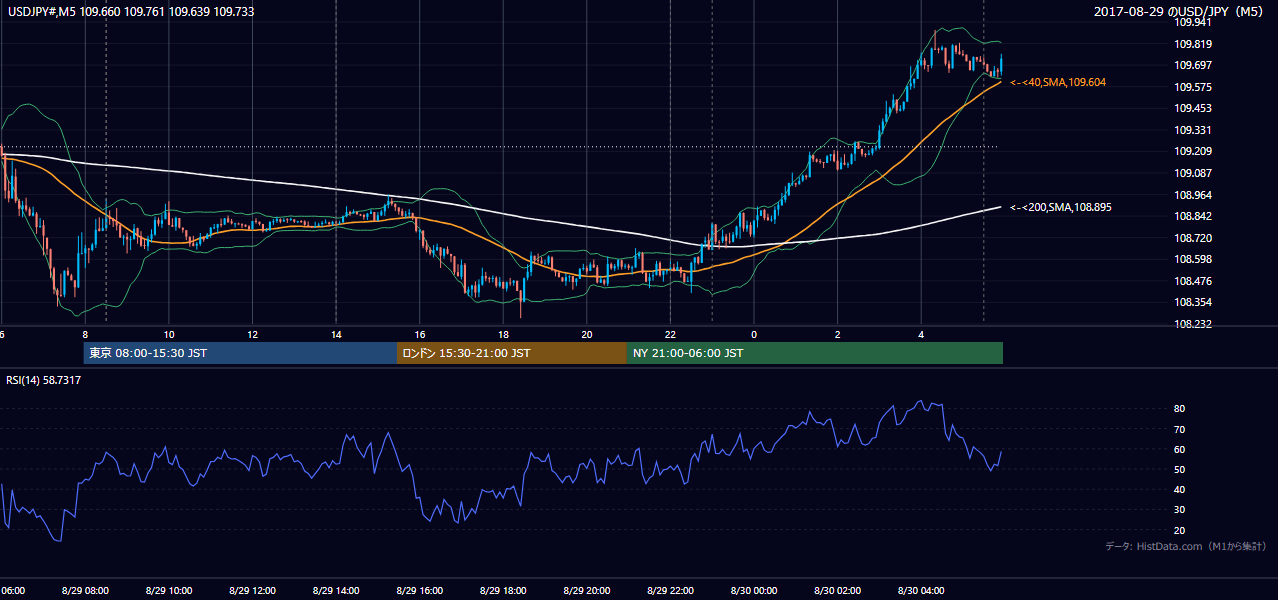Click hour tick 8 under price chart

click(85, 334)
